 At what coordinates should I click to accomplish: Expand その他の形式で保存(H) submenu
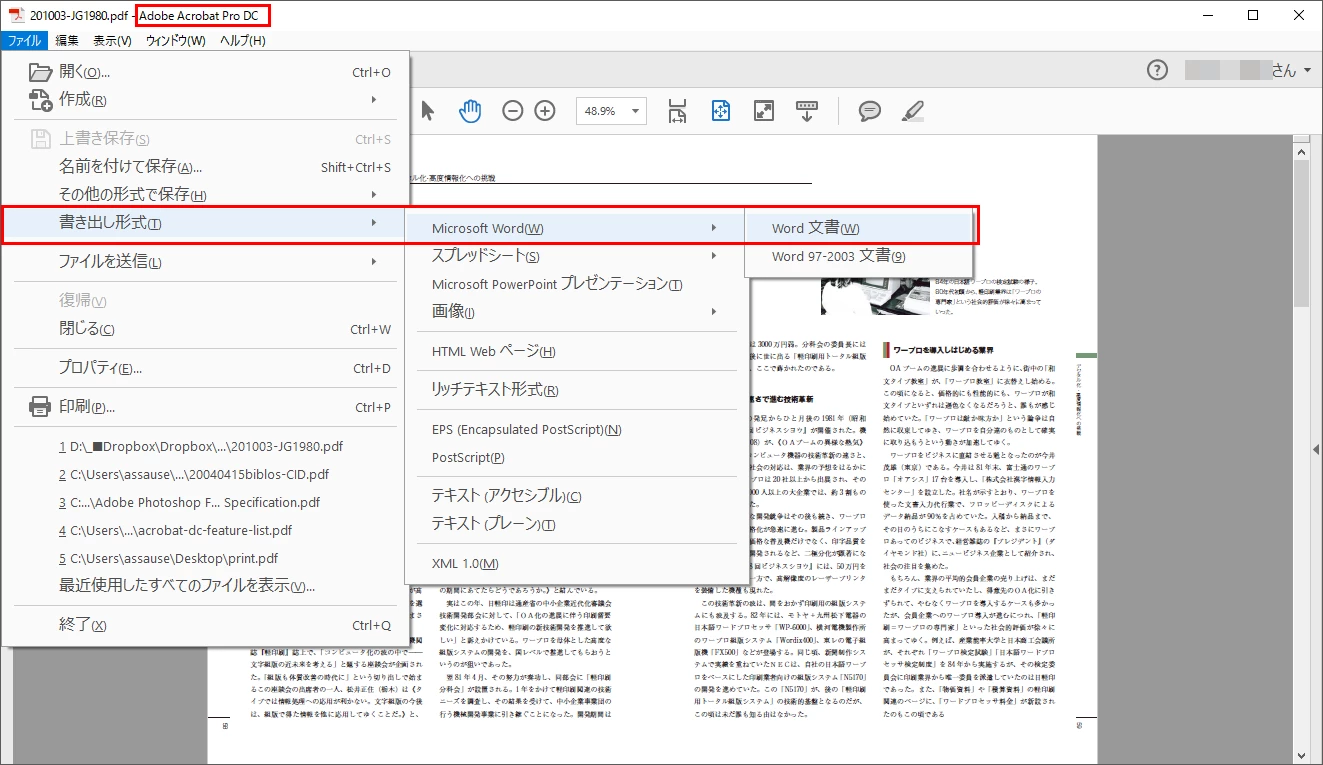[x=205, y=195]
